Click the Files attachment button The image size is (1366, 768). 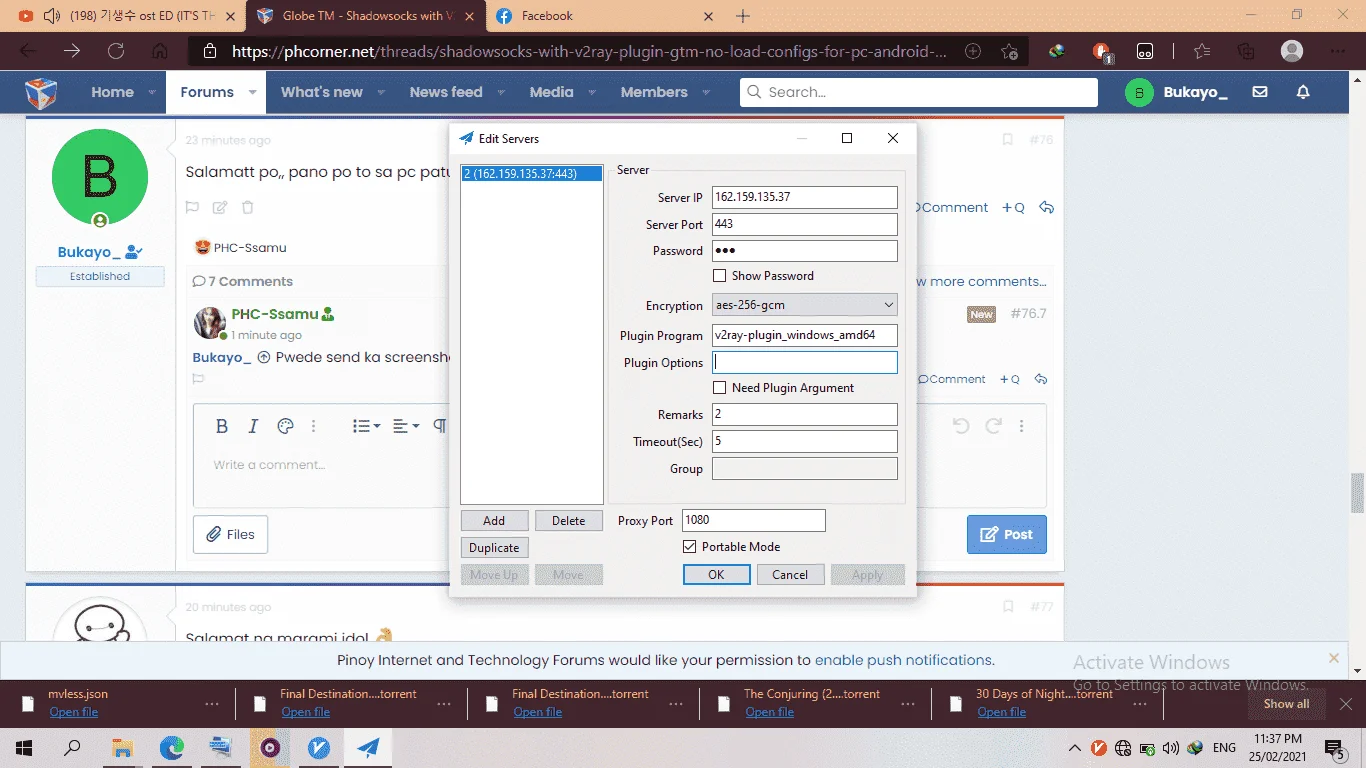(230, 534)
